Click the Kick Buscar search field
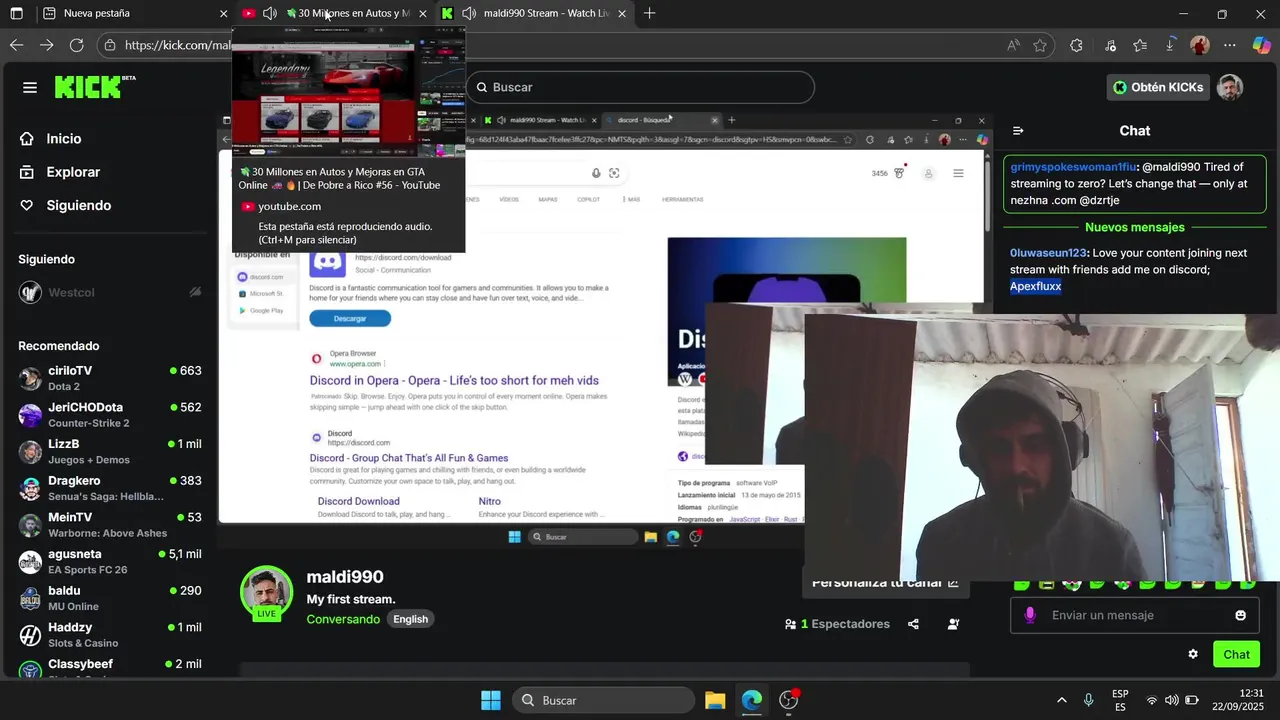Viewport: 1280px width, 720px height. 640,87
